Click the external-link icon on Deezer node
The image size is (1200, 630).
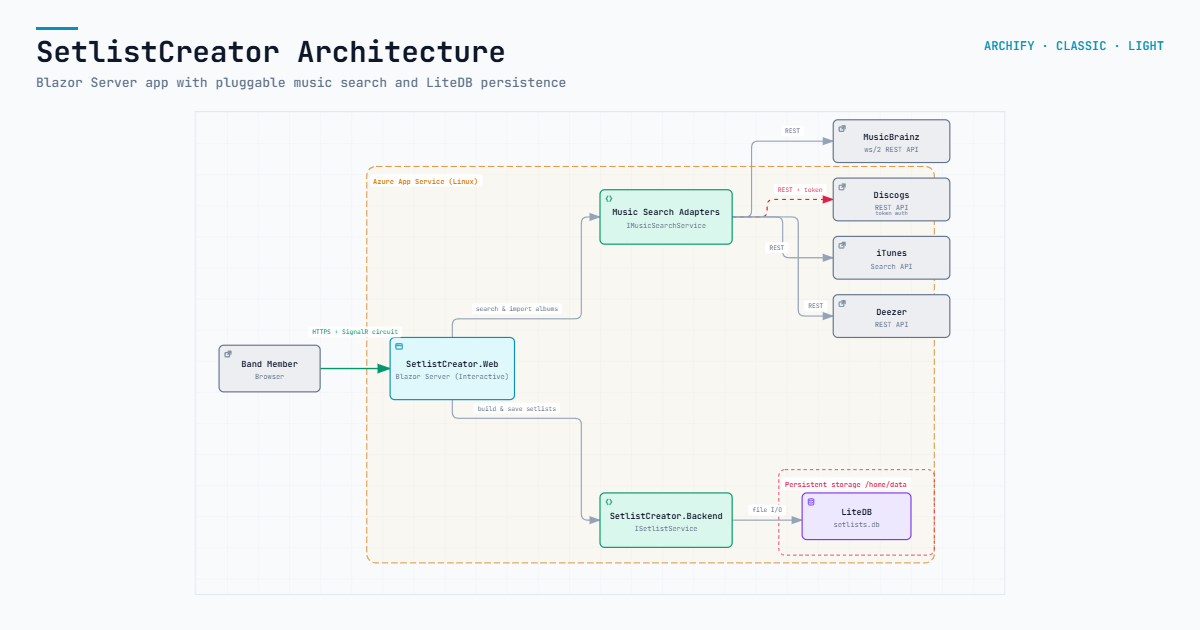tap(842, 303)
